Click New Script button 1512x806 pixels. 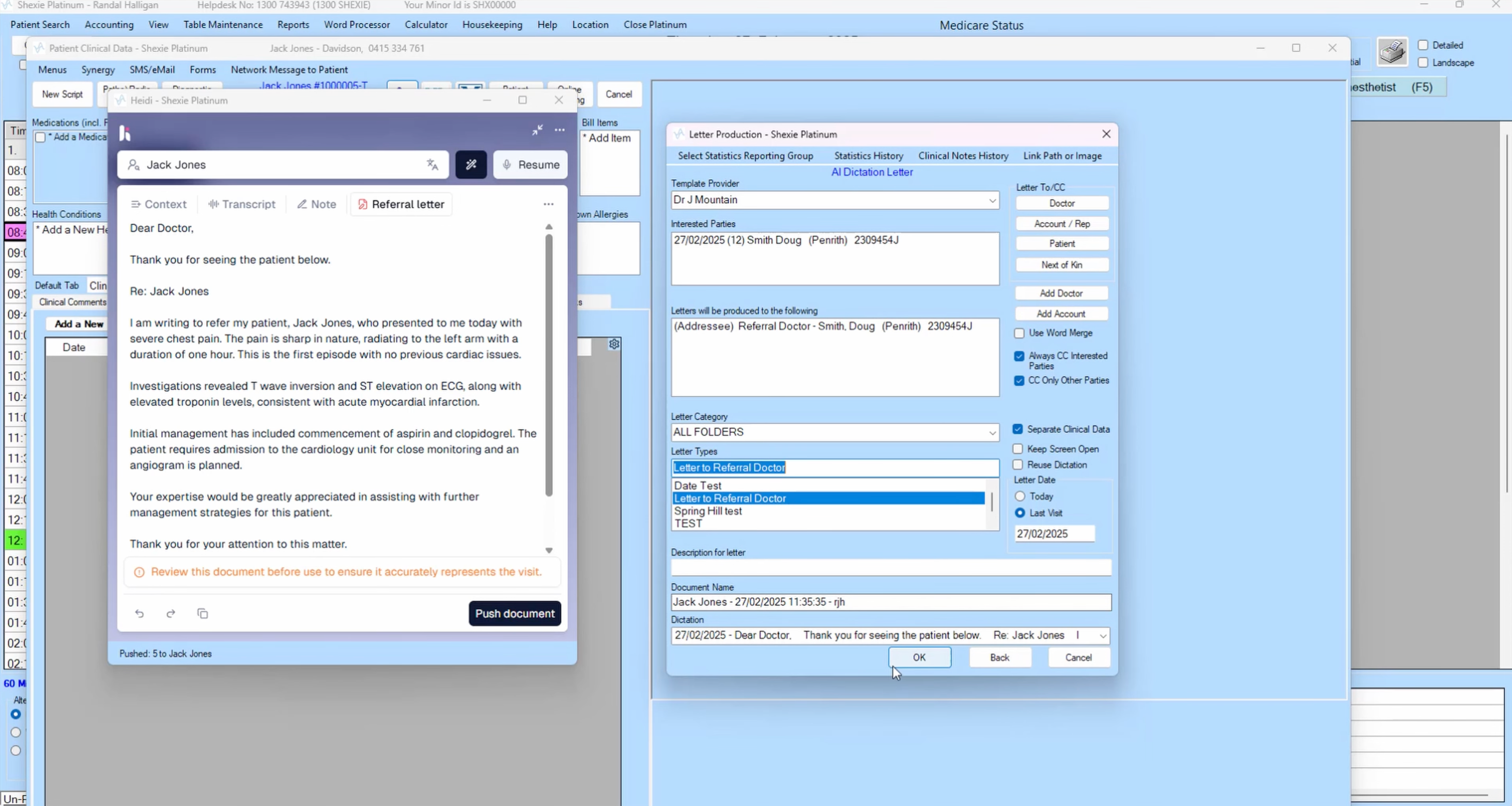click(62, 94)
